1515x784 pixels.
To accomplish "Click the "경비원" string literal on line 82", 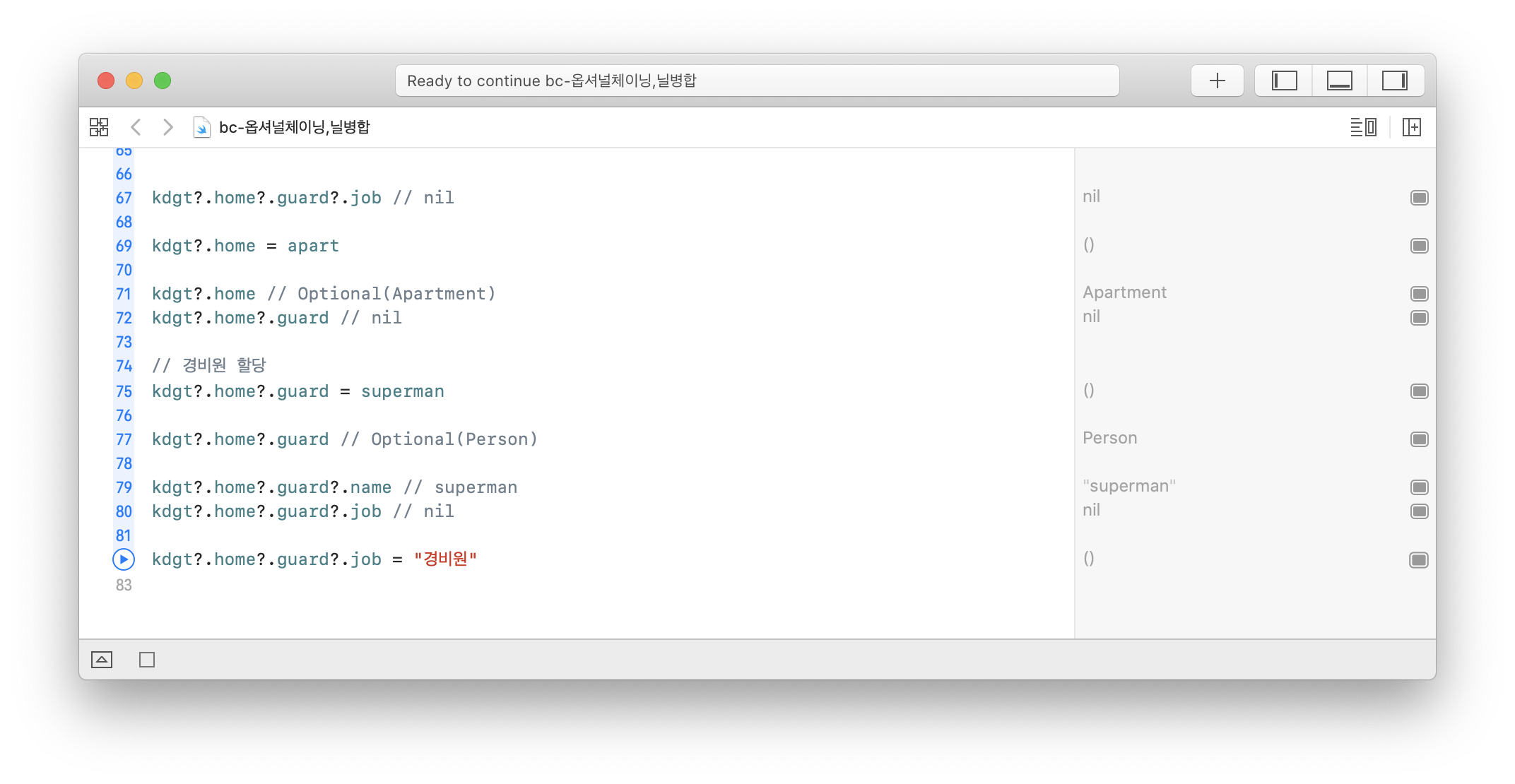I will click(x=445, y=559).
